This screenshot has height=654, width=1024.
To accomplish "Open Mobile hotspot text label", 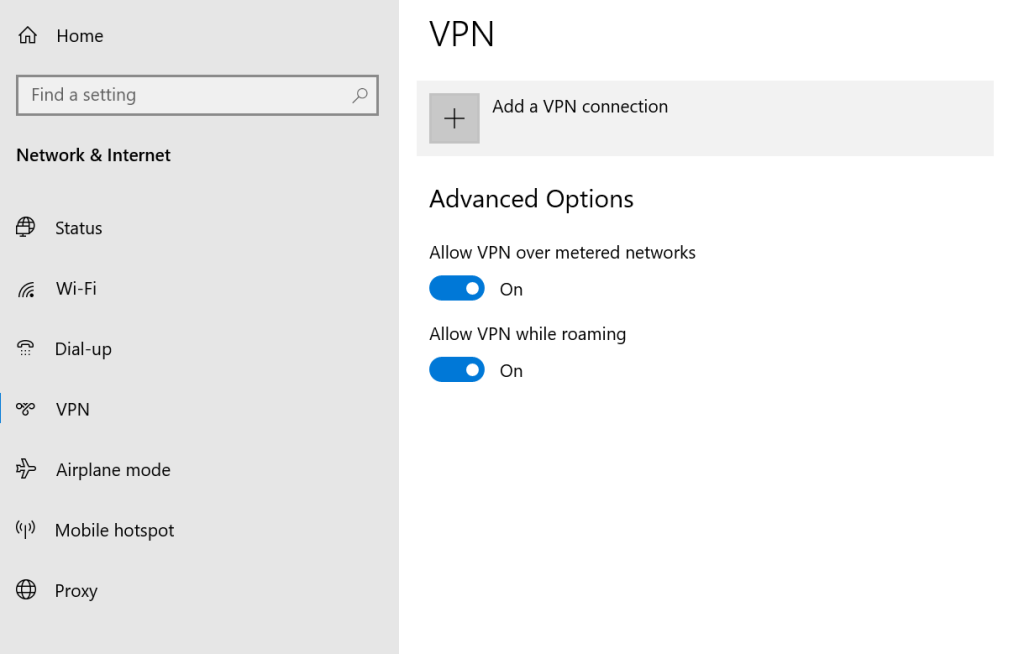I will click(x=114, y=530).
